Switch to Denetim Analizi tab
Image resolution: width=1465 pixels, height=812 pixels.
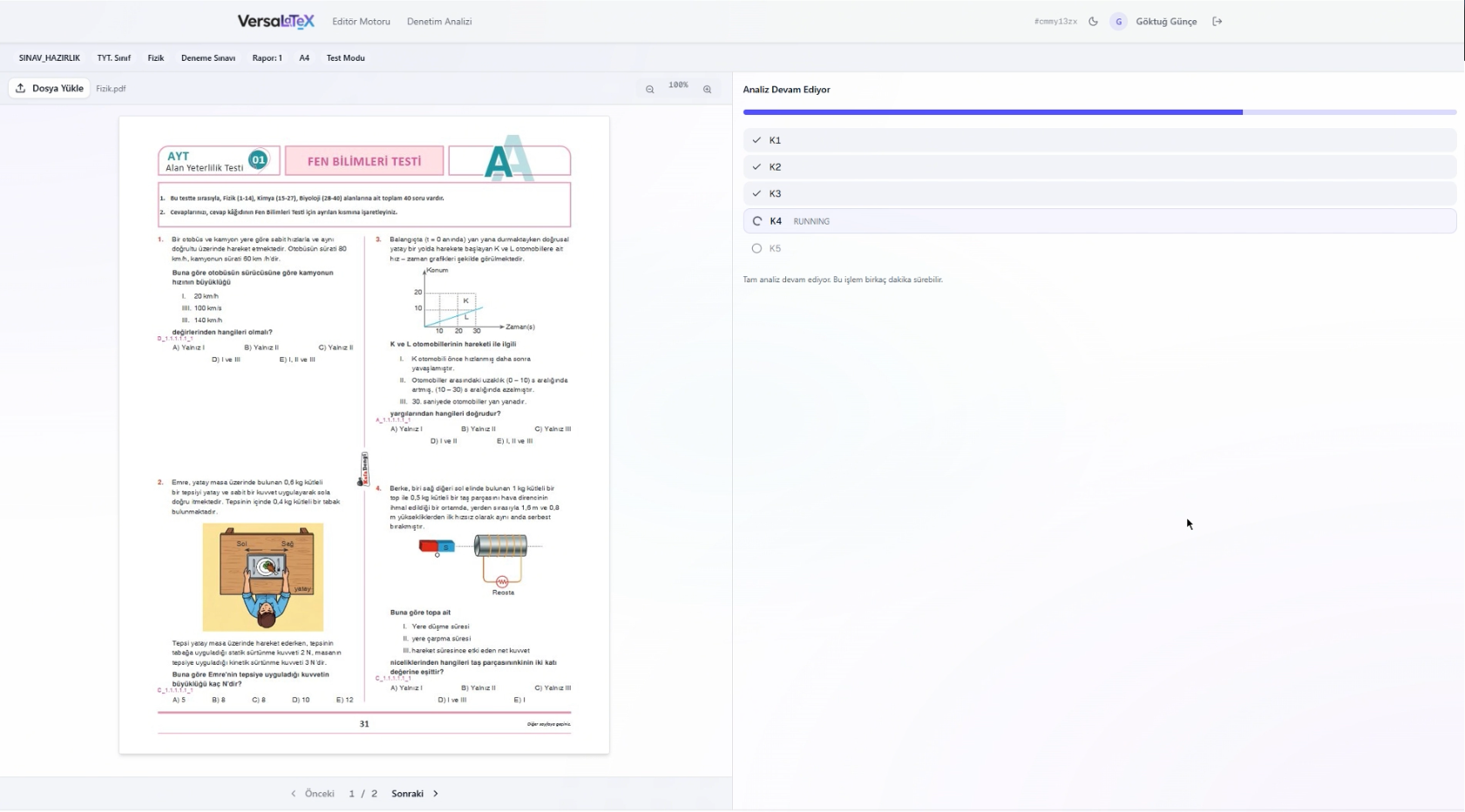(x=439, y=22)
